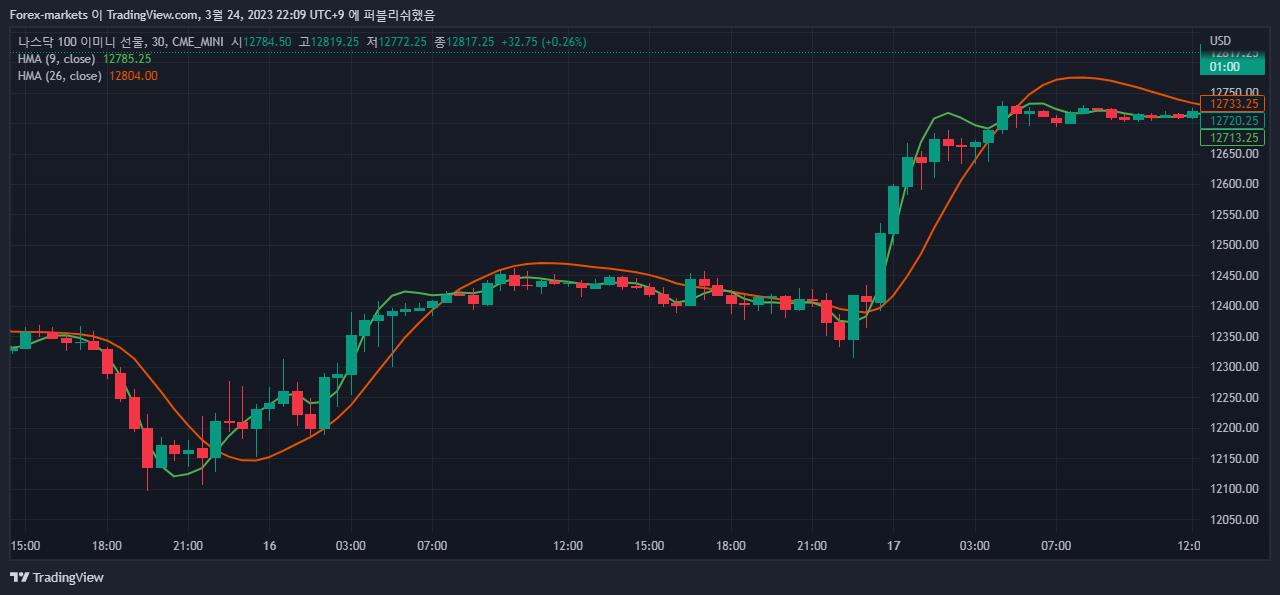Click the 15:00 time label preceding date 16
Viewport: 1280px width, 595px height.
click(x=25, y=546)
